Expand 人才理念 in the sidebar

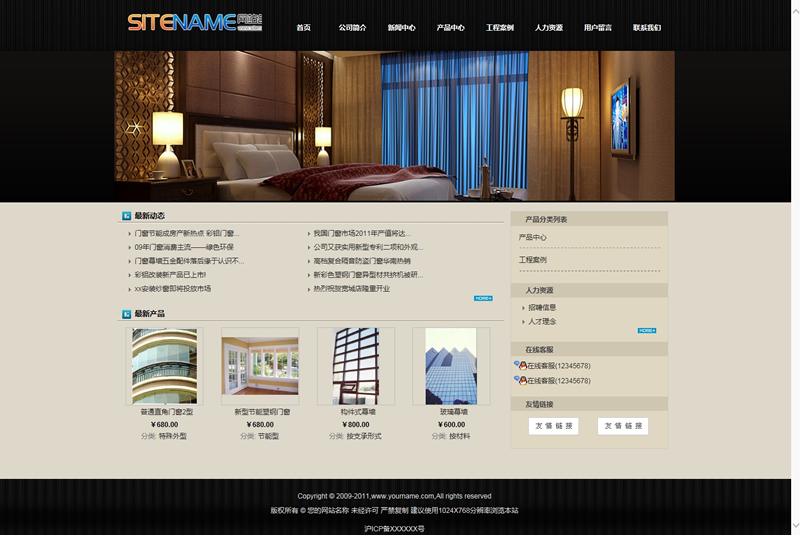point(542,322)
